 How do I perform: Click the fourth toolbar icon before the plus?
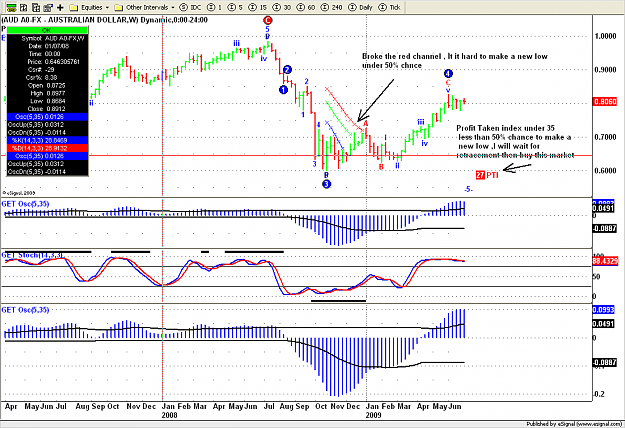(48, 7)
